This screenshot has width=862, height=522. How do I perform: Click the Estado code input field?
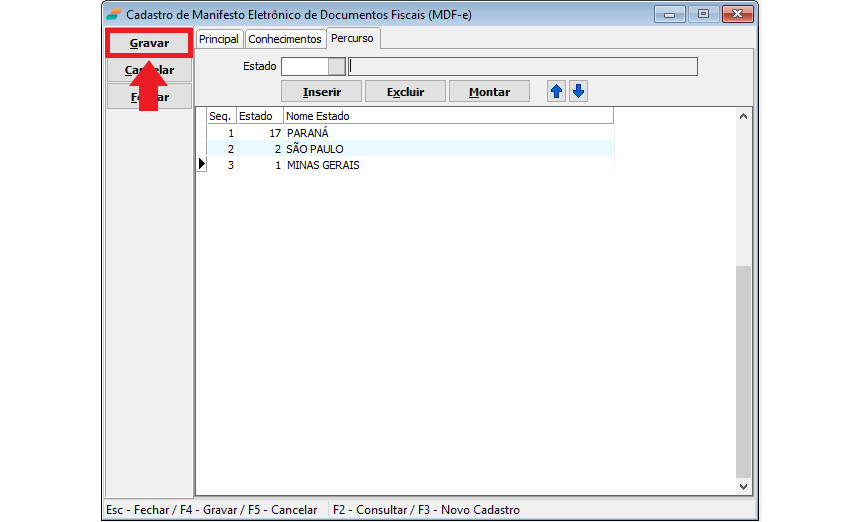pos(304,67)
